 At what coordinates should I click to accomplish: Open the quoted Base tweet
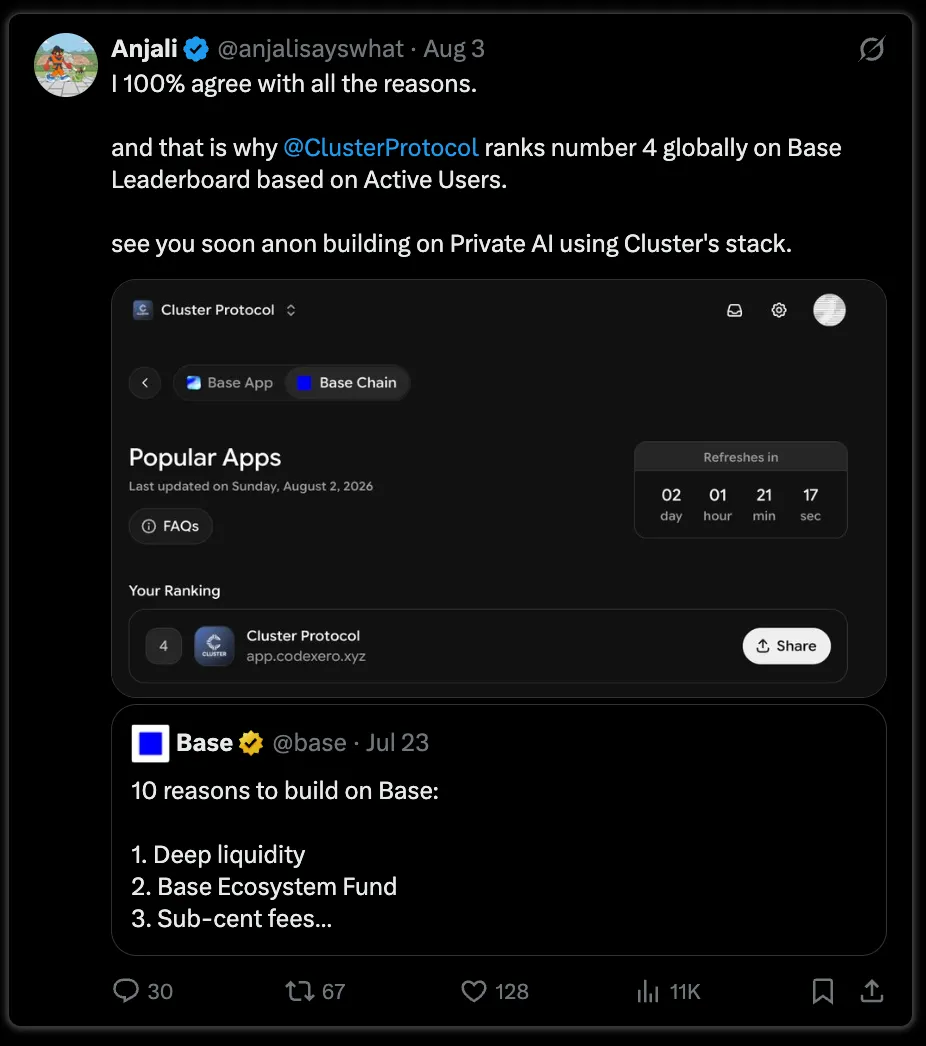pyautogui.click(x=498, y=830)
